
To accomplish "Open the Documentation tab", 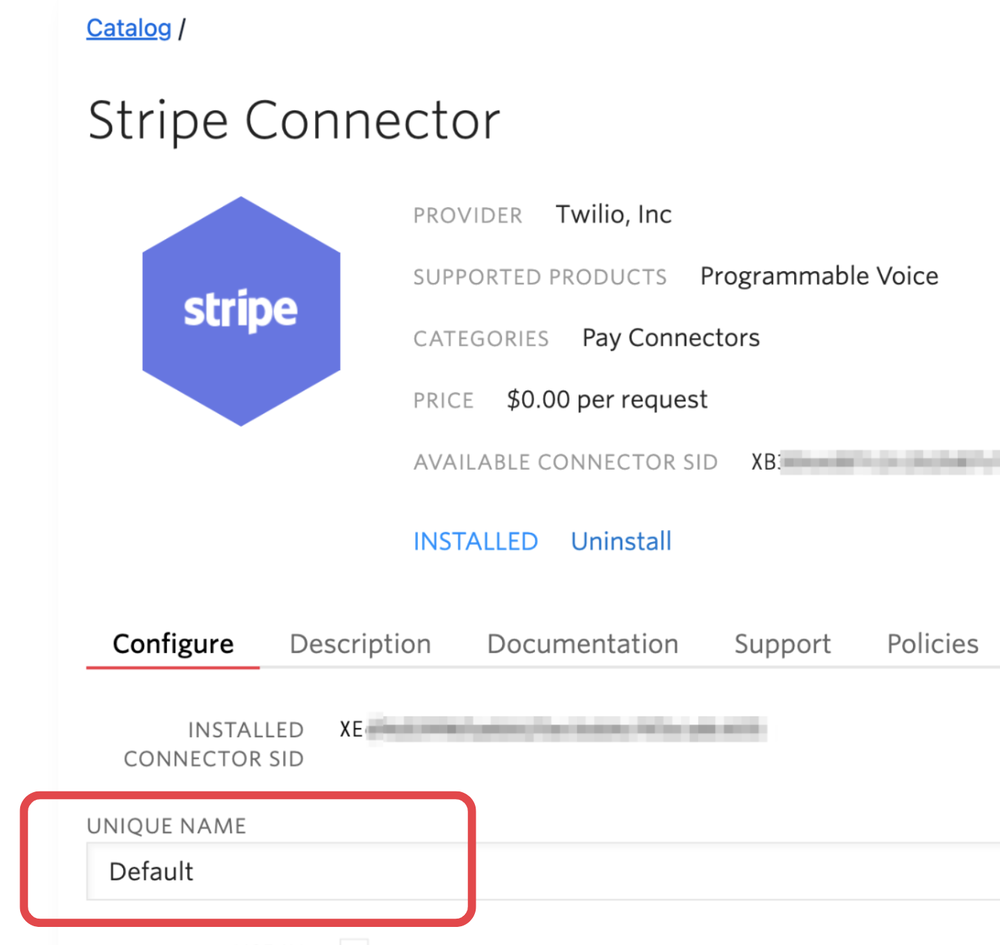I will coord(582,644).
